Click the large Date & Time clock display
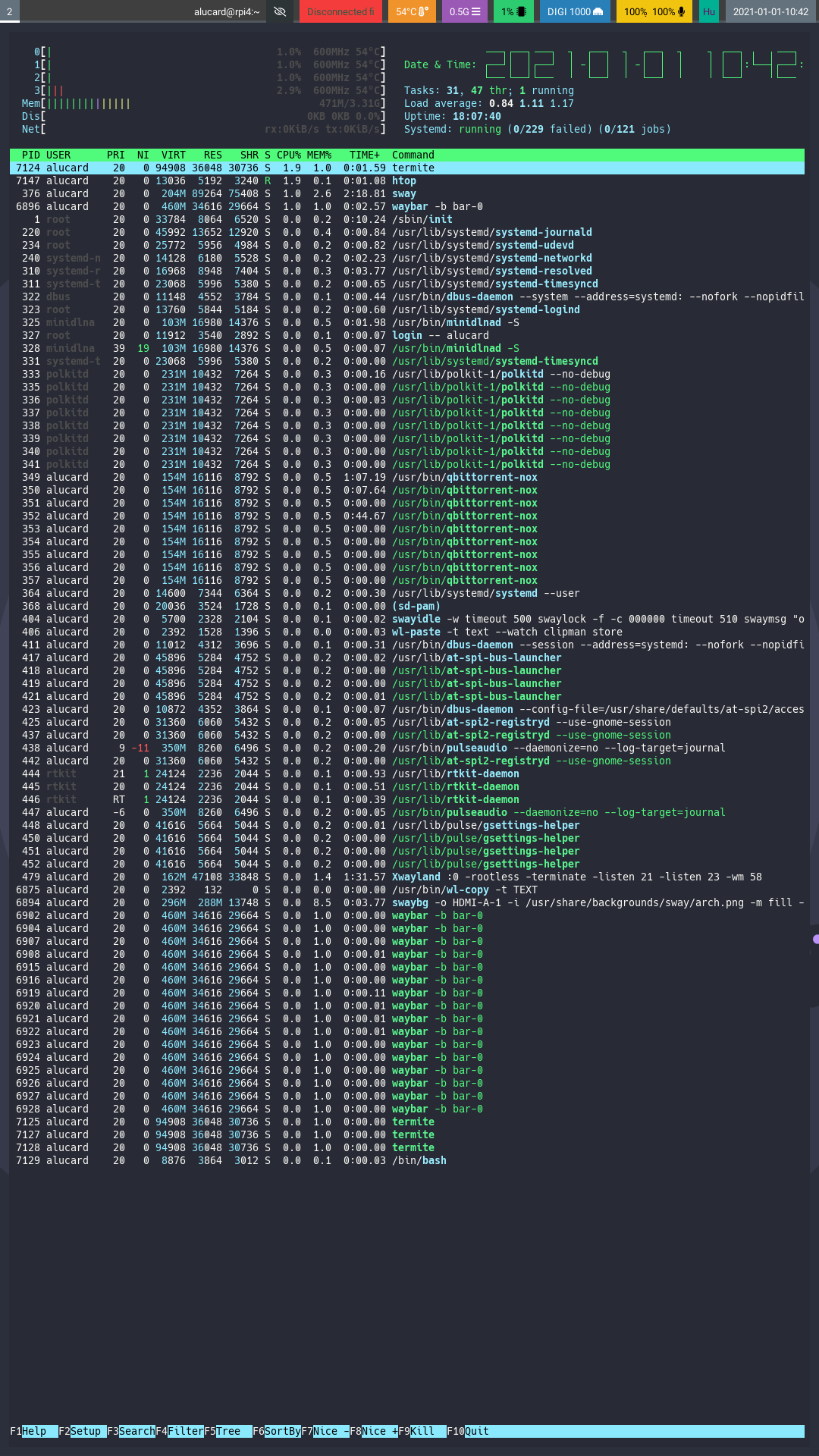Screen dimensions: 819x1456 644,65
